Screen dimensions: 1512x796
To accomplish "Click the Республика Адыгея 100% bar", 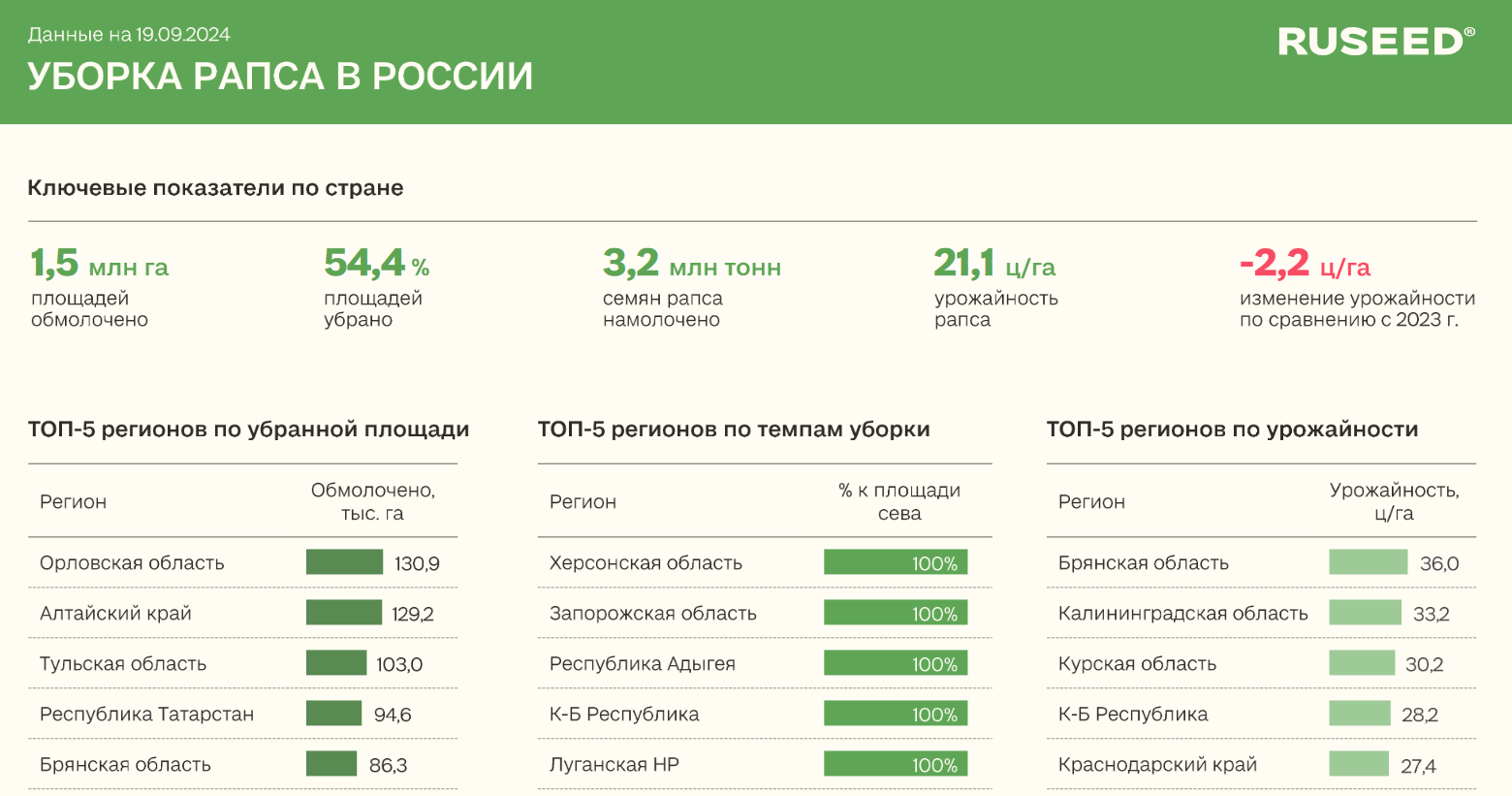I will pyautogui.click(x=895, y=663).
